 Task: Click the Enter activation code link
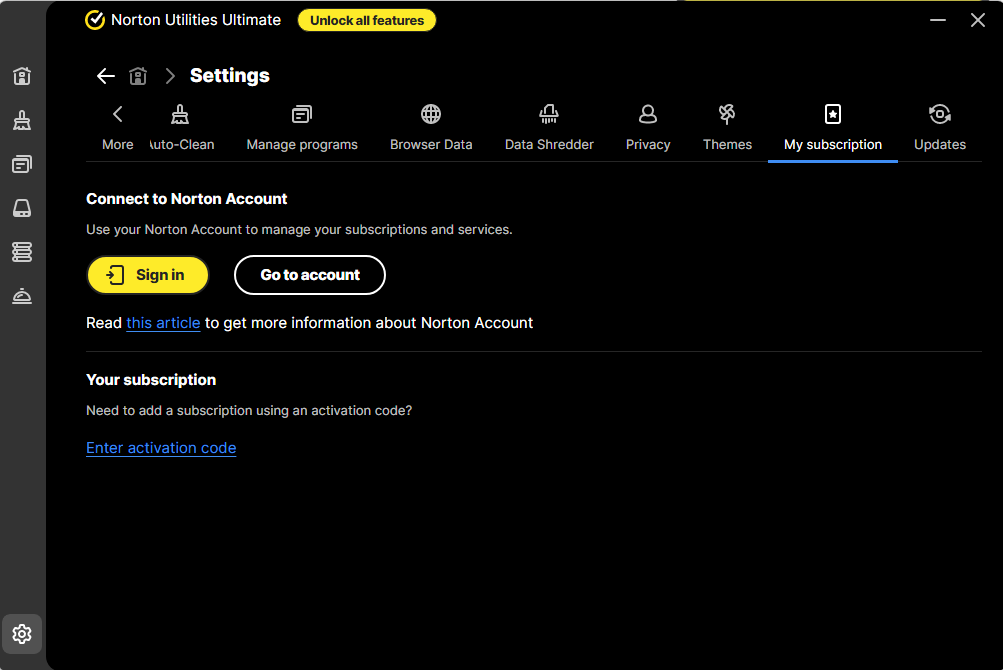click(161, 448)
